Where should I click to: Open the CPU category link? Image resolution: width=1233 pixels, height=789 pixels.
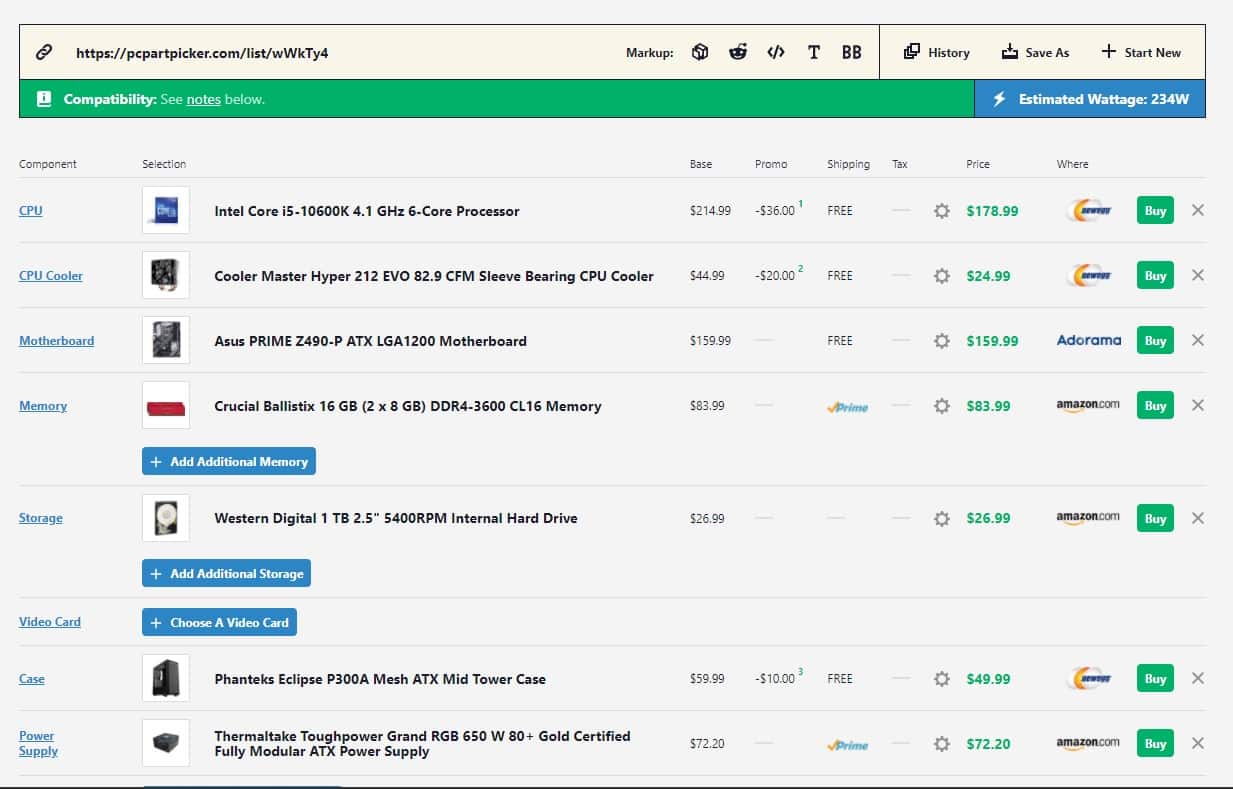point(31,211)
